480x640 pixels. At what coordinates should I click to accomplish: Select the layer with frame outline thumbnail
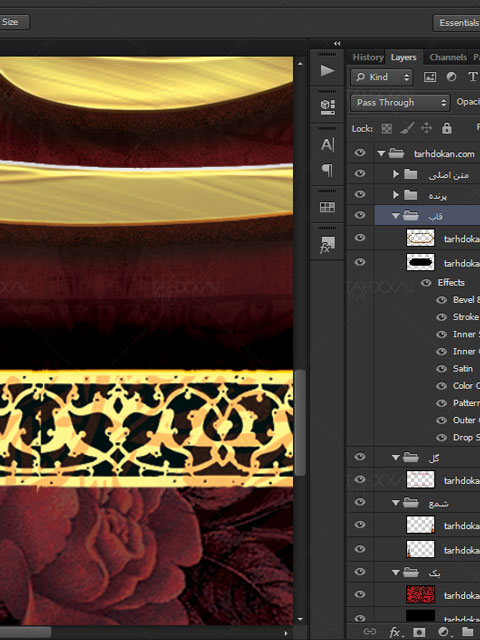420,238
